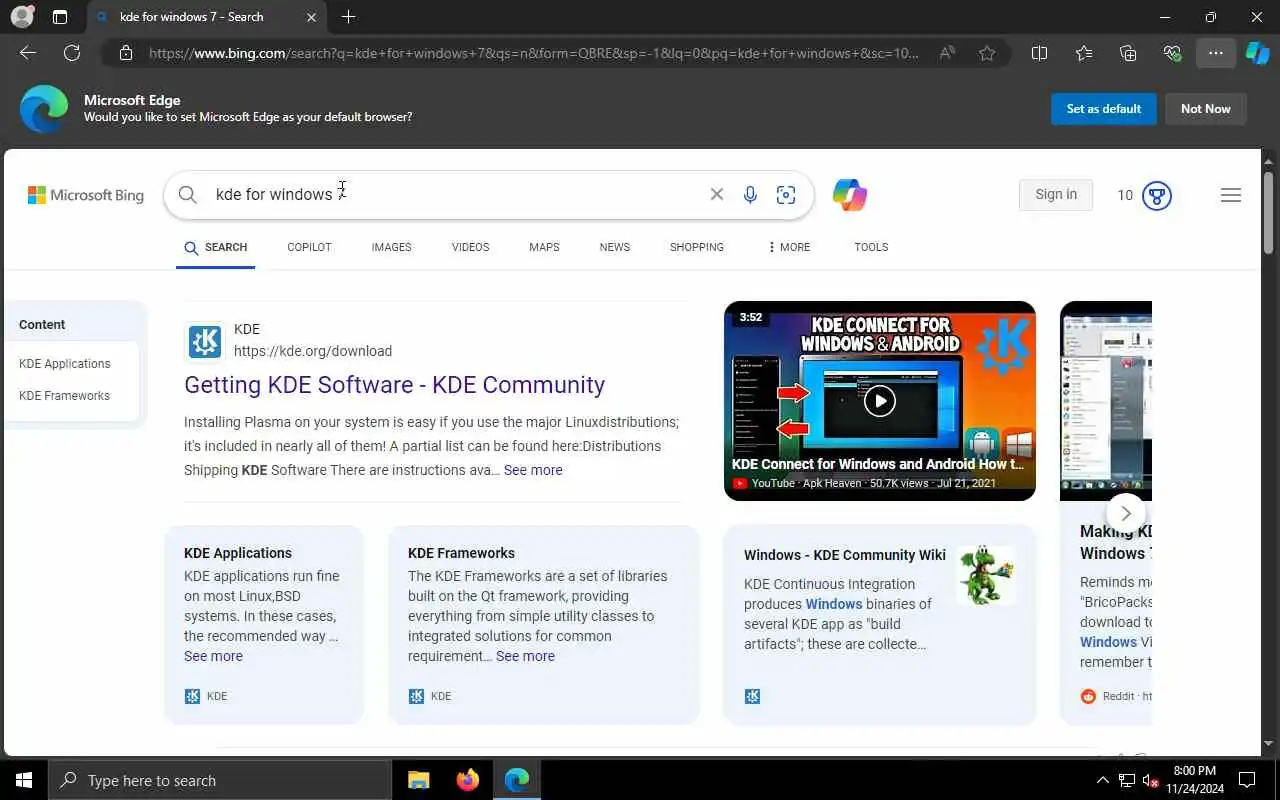
Task: Open the taskbar clock and date
Action: pyautogui.click(x=1194, y=780)
